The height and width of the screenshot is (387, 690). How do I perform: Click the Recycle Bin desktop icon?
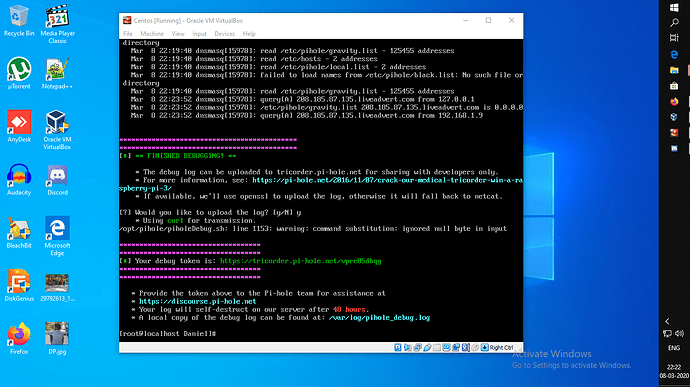coord(19,20)
